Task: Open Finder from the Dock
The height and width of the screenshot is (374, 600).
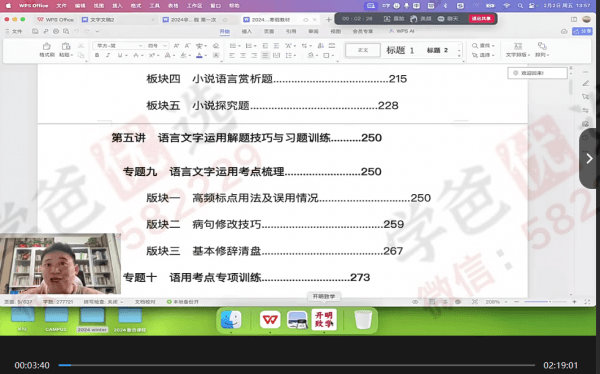Action: [231, 319]
